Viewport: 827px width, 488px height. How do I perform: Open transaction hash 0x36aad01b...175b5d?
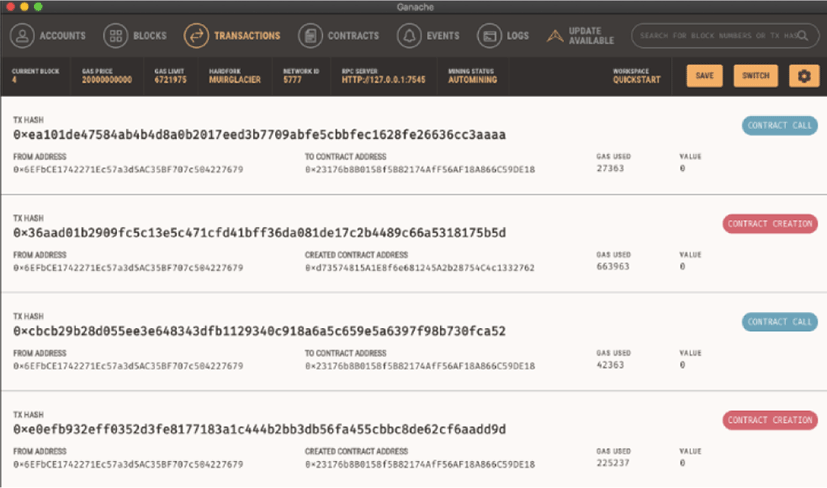(x=259, y=233)
